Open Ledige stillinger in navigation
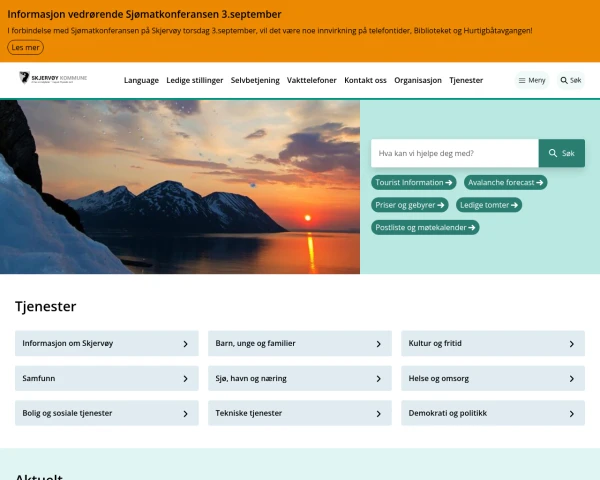Screen dimensions: 600x480 [195, 80]
